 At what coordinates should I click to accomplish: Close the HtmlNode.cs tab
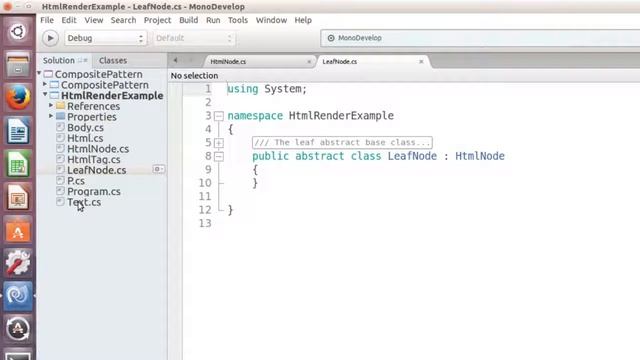point(309,62)
